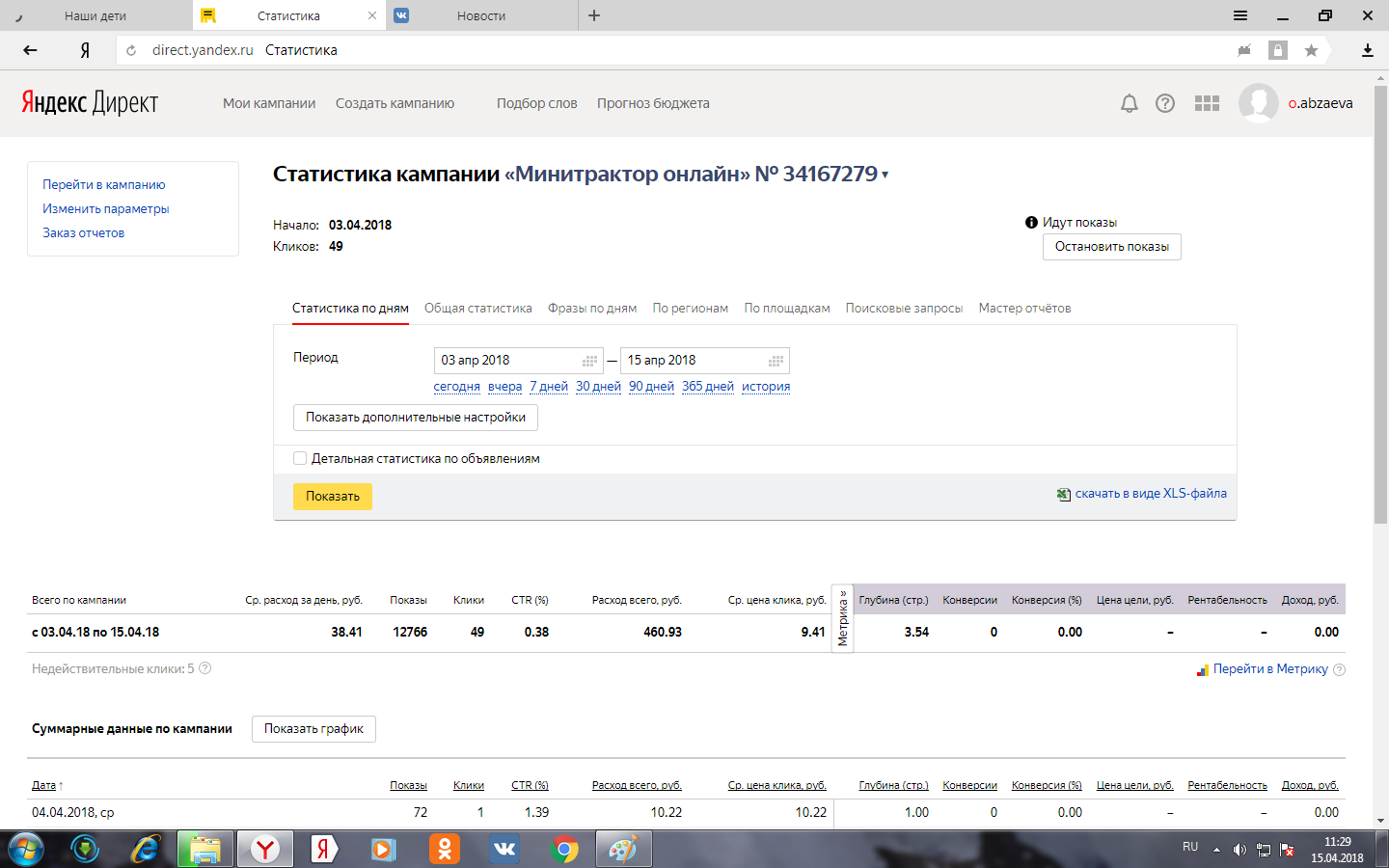Open the Yandex services grid icon
The width and height of the screenshot is (1389, 868).
[1207, 103]
